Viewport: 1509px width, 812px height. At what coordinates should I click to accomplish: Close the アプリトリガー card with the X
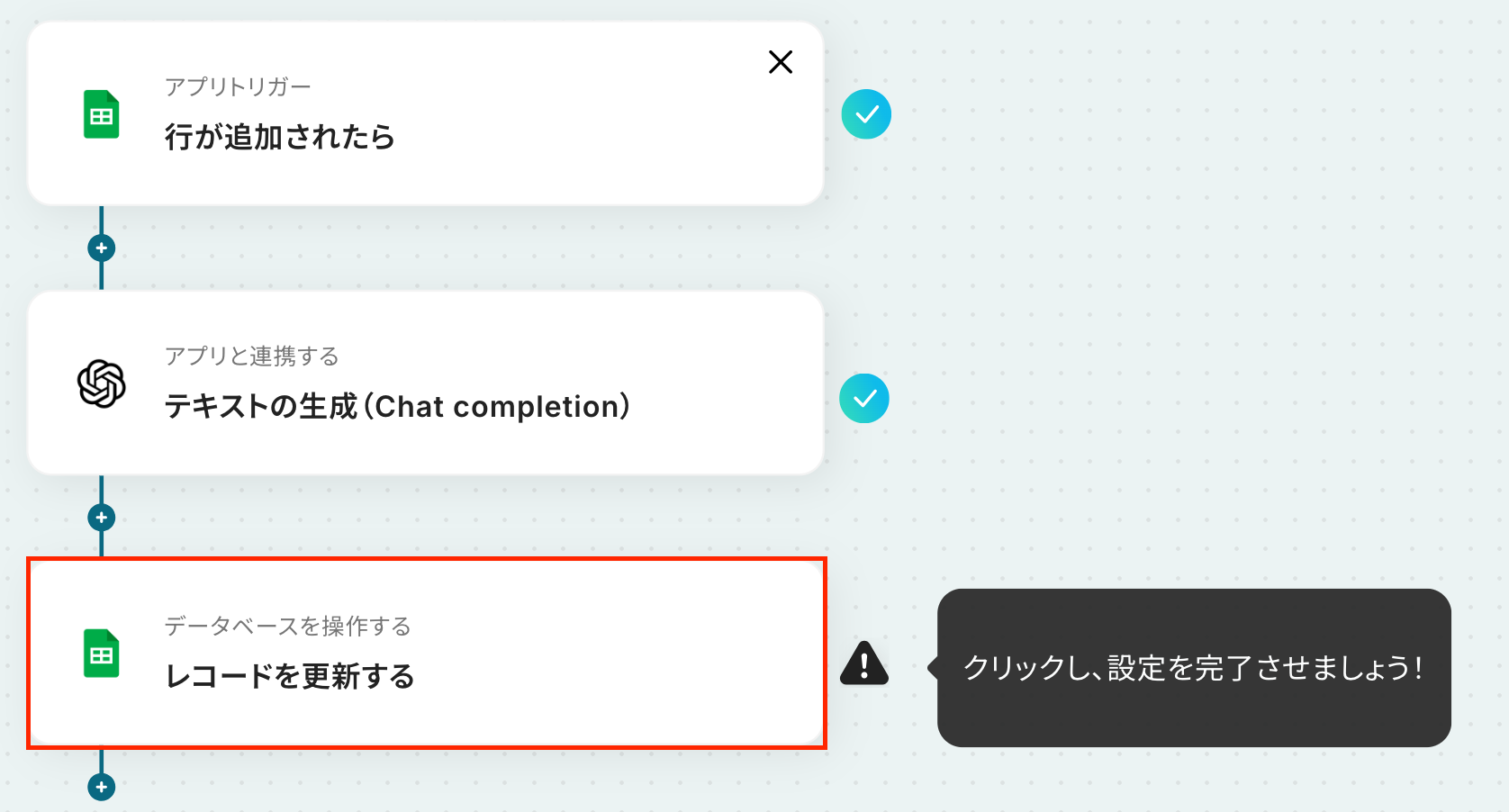coord(781,61)
